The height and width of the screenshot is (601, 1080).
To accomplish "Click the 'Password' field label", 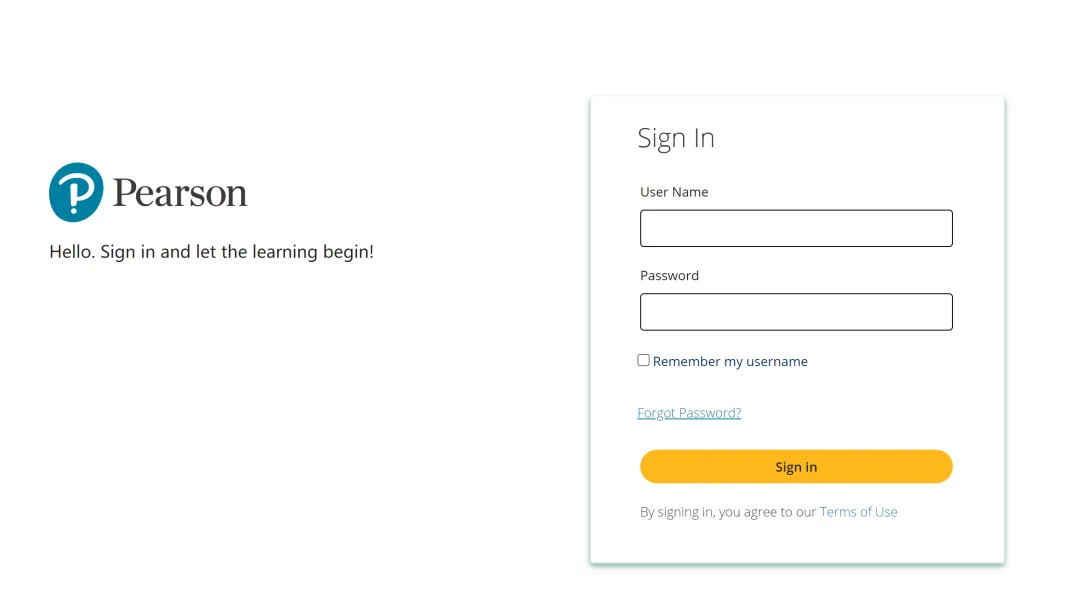I will (x=669, y=276).
